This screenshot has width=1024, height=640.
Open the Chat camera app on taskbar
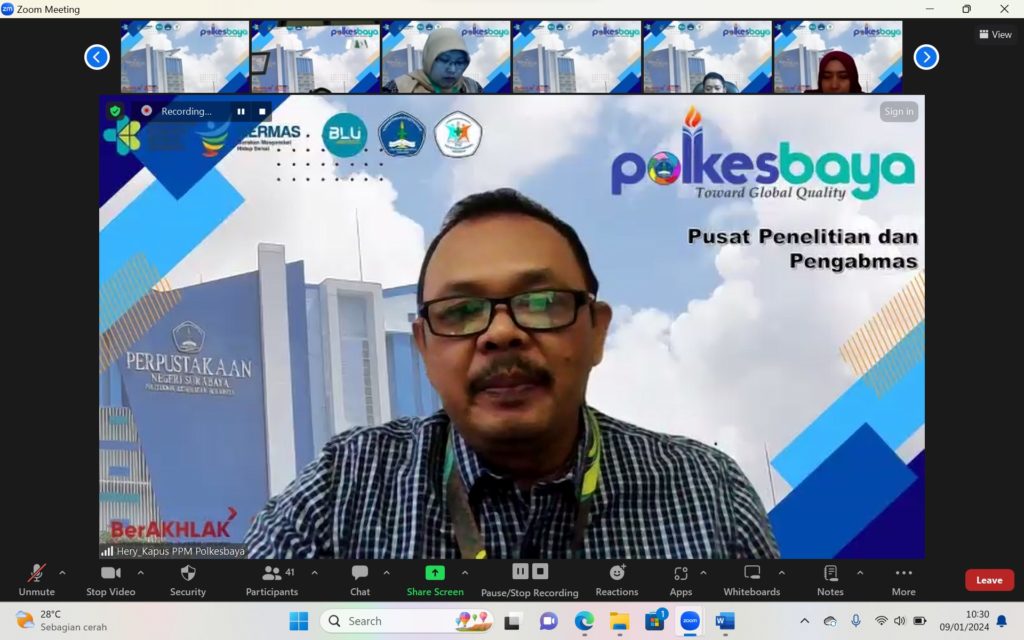click(x=549, y=621)
